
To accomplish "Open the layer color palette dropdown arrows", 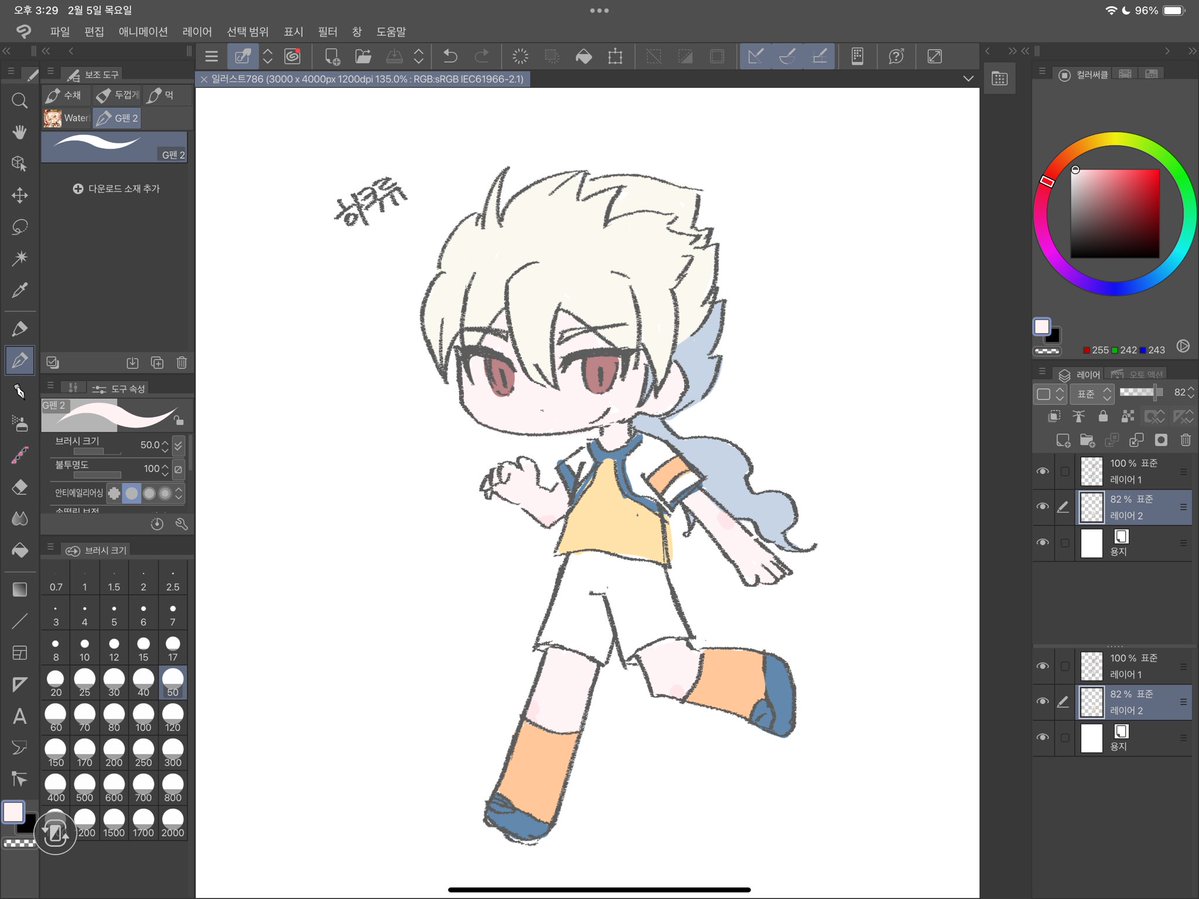I will coord(1059,394).
